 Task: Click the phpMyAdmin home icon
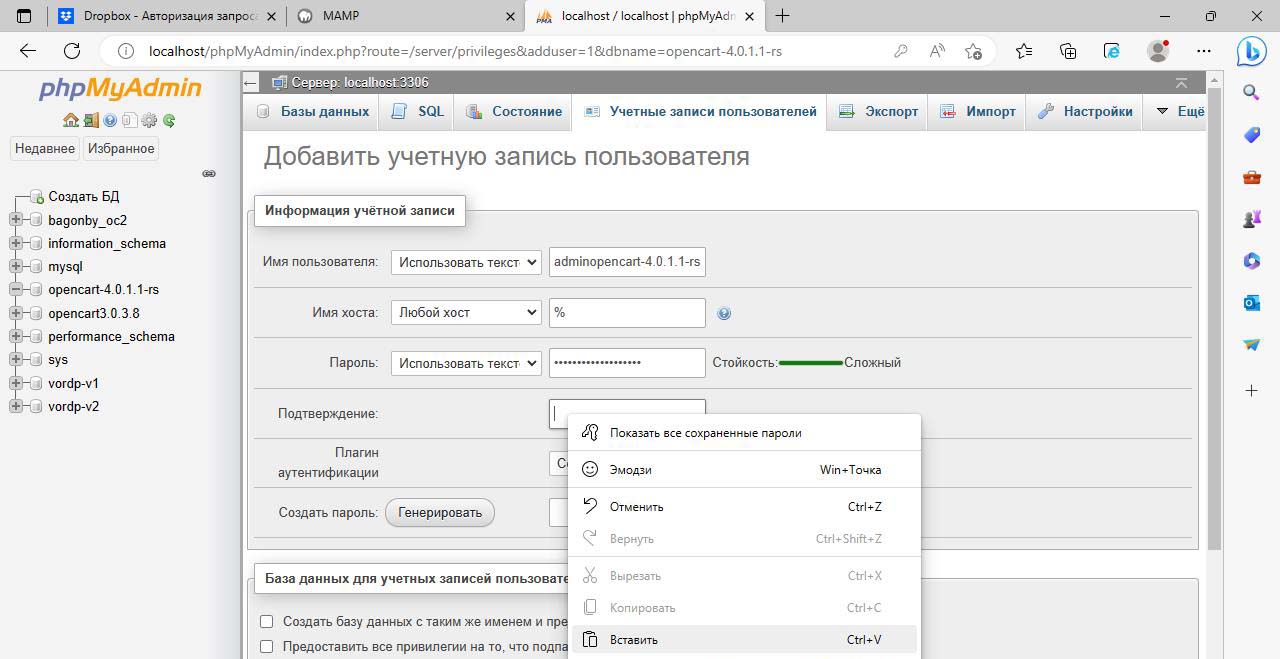70,121
